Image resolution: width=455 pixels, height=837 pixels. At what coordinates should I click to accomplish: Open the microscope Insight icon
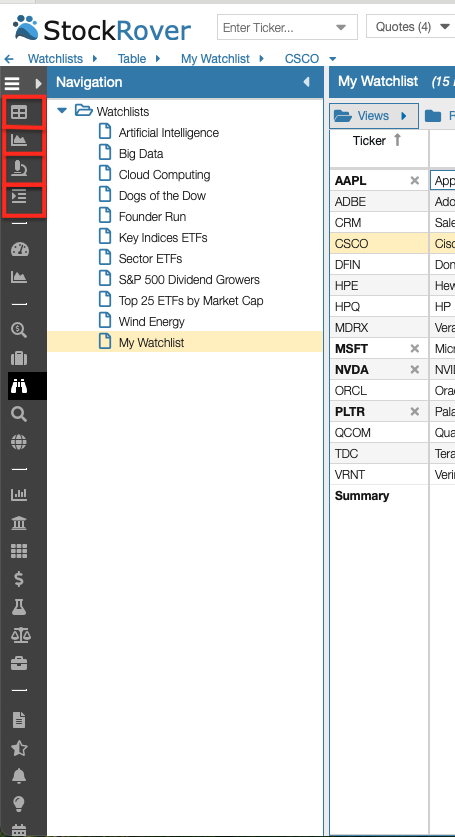click(19, 169)
